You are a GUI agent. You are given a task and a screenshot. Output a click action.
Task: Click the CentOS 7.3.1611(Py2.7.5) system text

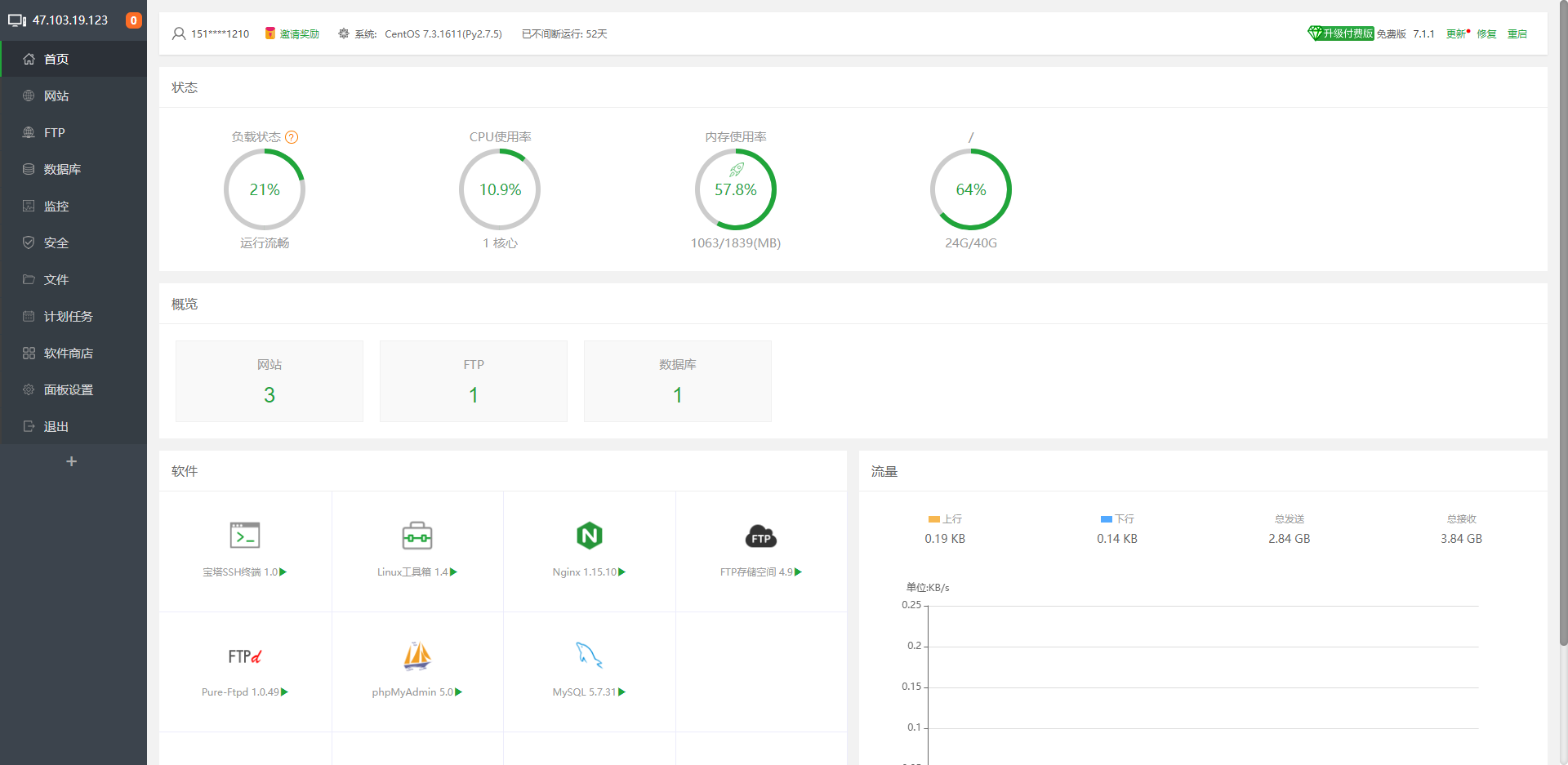coord(443,34)
